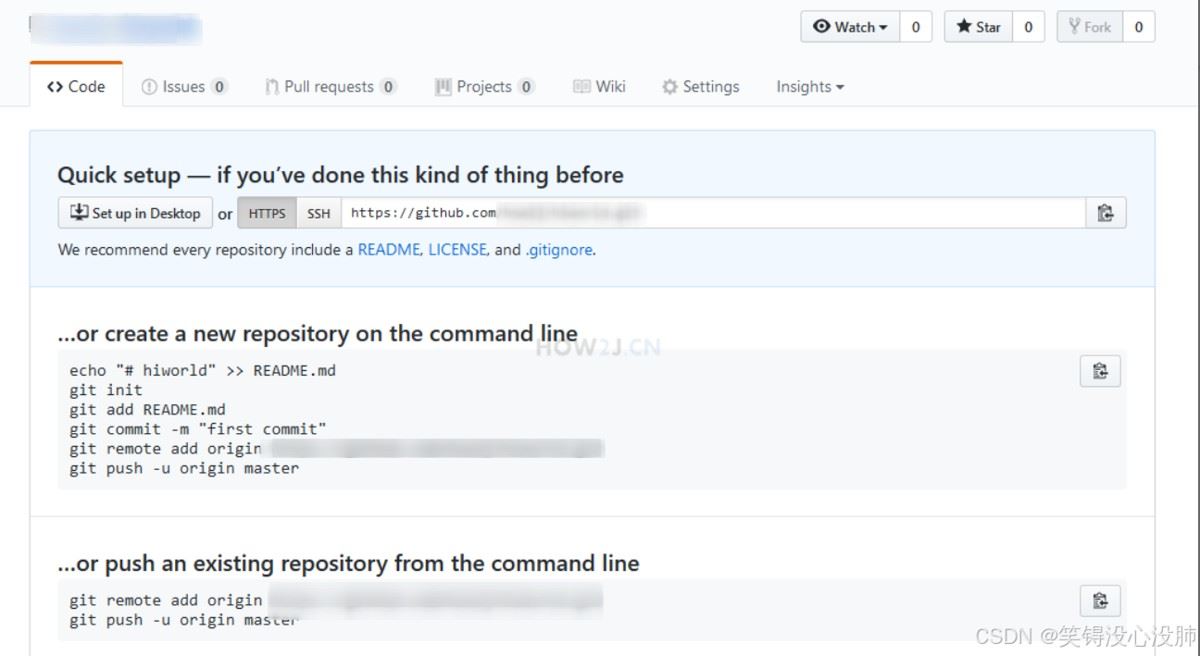This screenshot has height=656, width=1200.
Task: Switch the clone URL to SSH
Action: click(x=319, y=213)
